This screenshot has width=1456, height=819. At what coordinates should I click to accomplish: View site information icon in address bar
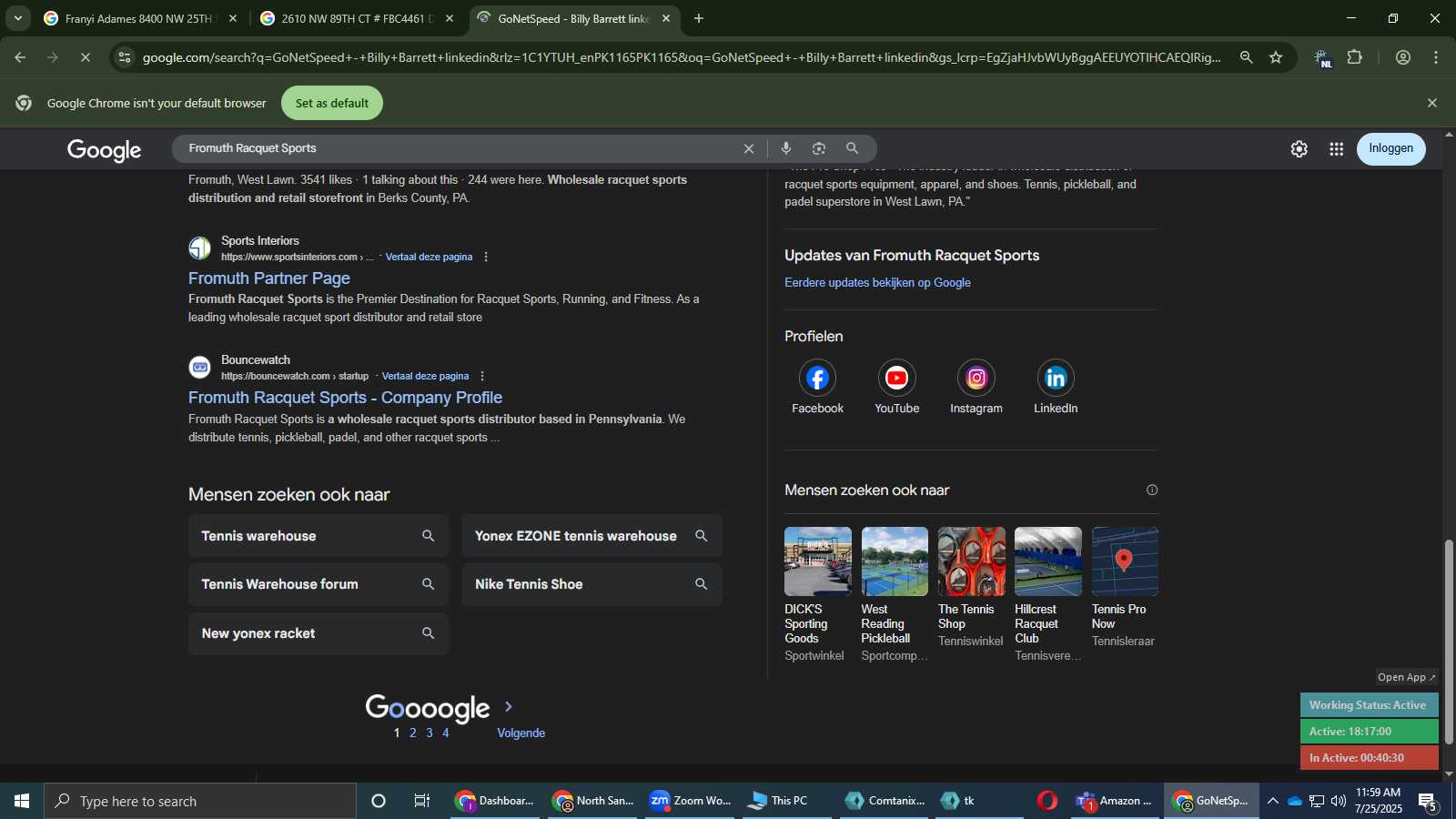click(125, 57)
